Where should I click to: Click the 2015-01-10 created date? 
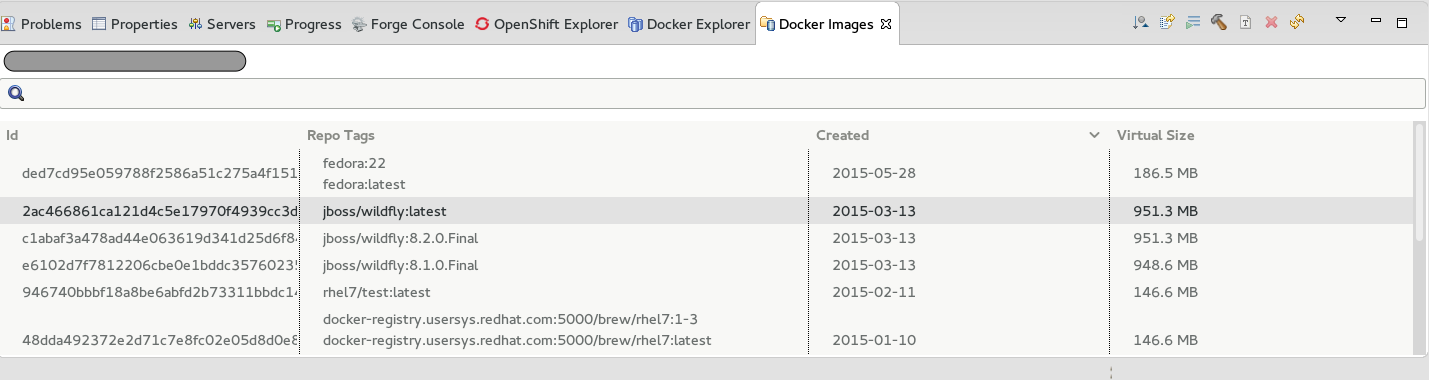pyautogui.click(x=874, y=340)
